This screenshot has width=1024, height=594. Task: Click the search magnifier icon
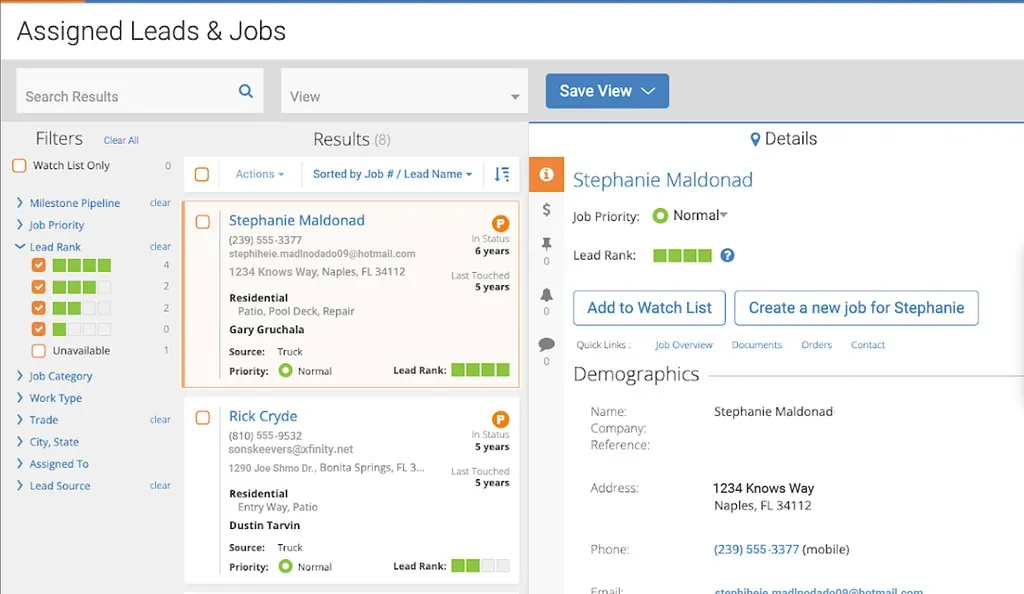[245, 90]
